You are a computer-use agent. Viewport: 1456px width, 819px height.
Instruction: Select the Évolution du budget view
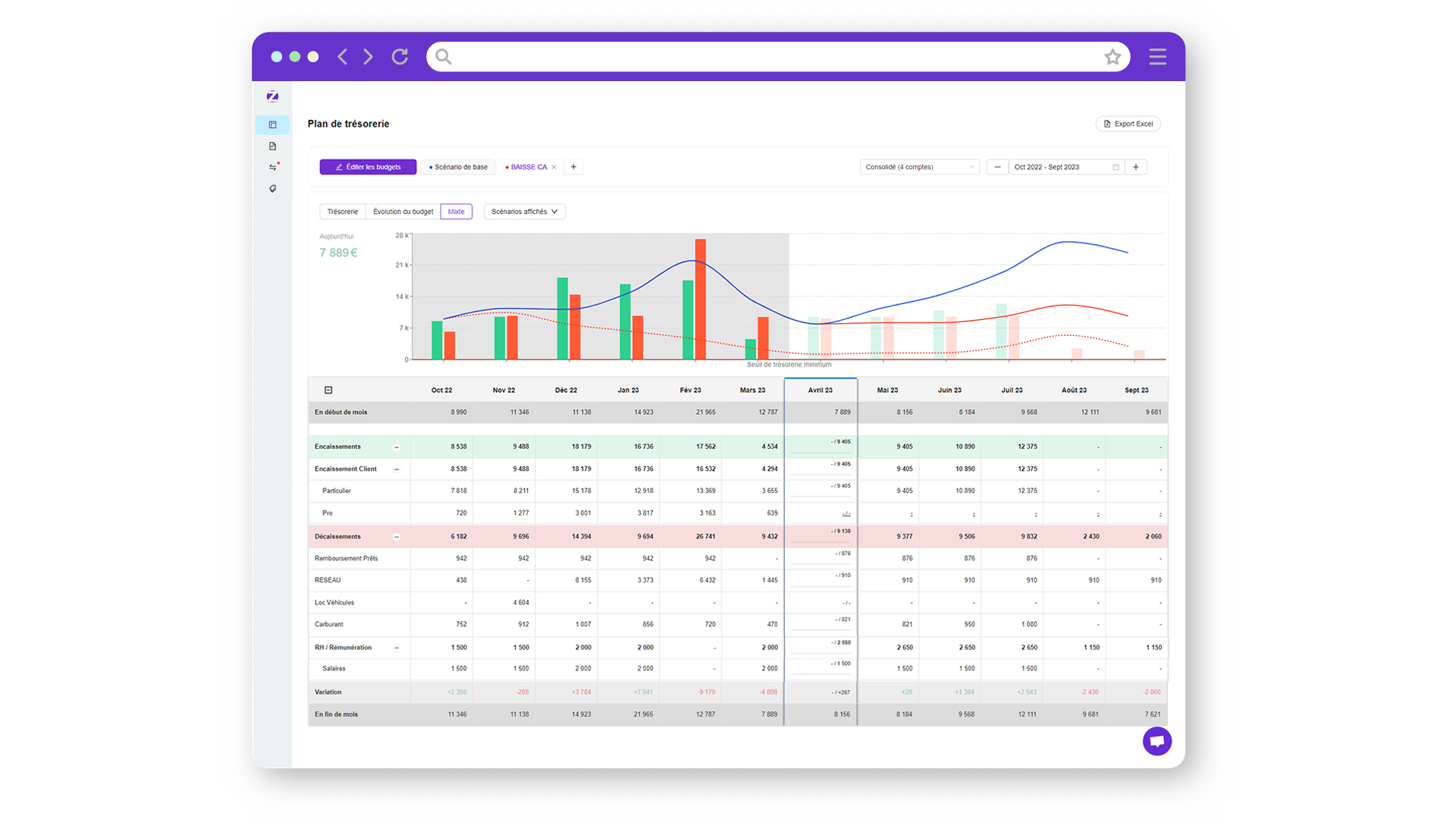click(402, 212)
